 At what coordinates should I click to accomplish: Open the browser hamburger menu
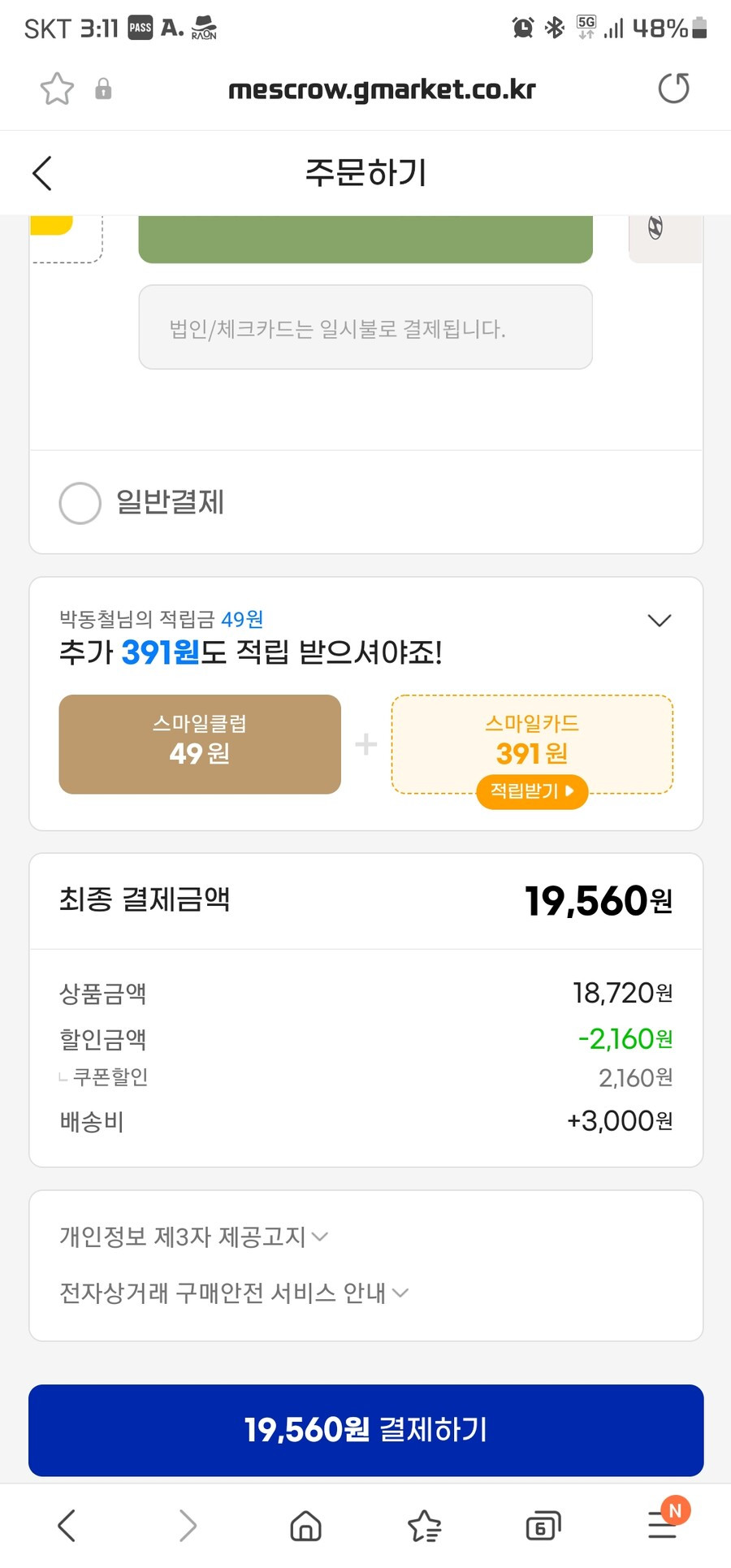pos(663,1524)
